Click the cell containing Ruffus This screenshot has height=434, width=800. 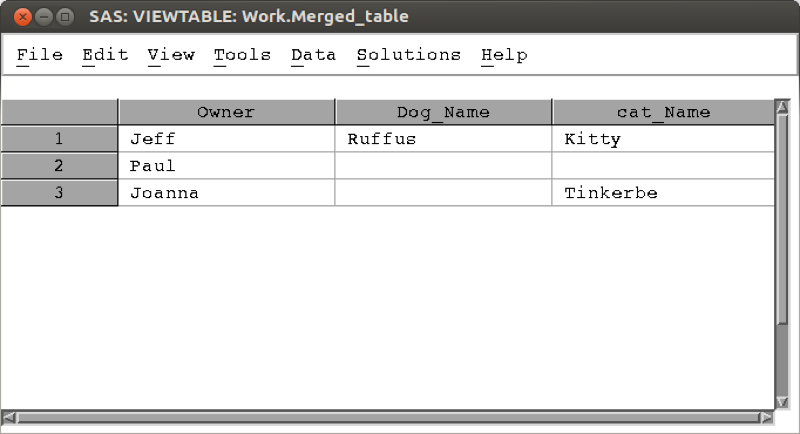443,139
